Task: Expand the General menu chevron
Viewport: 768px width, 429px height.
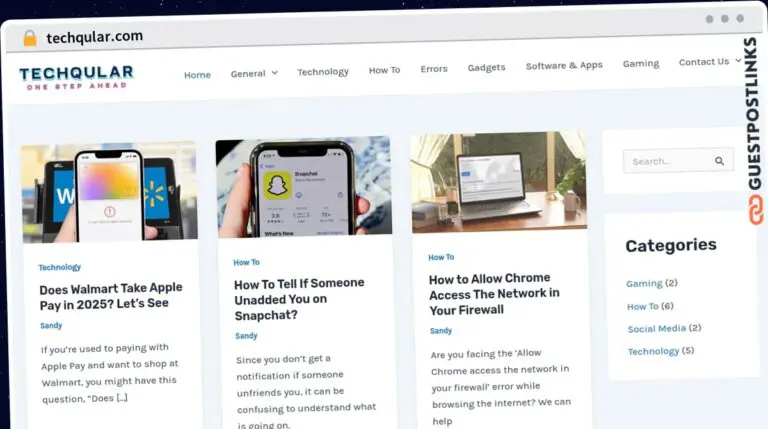Action: point(275,72)
